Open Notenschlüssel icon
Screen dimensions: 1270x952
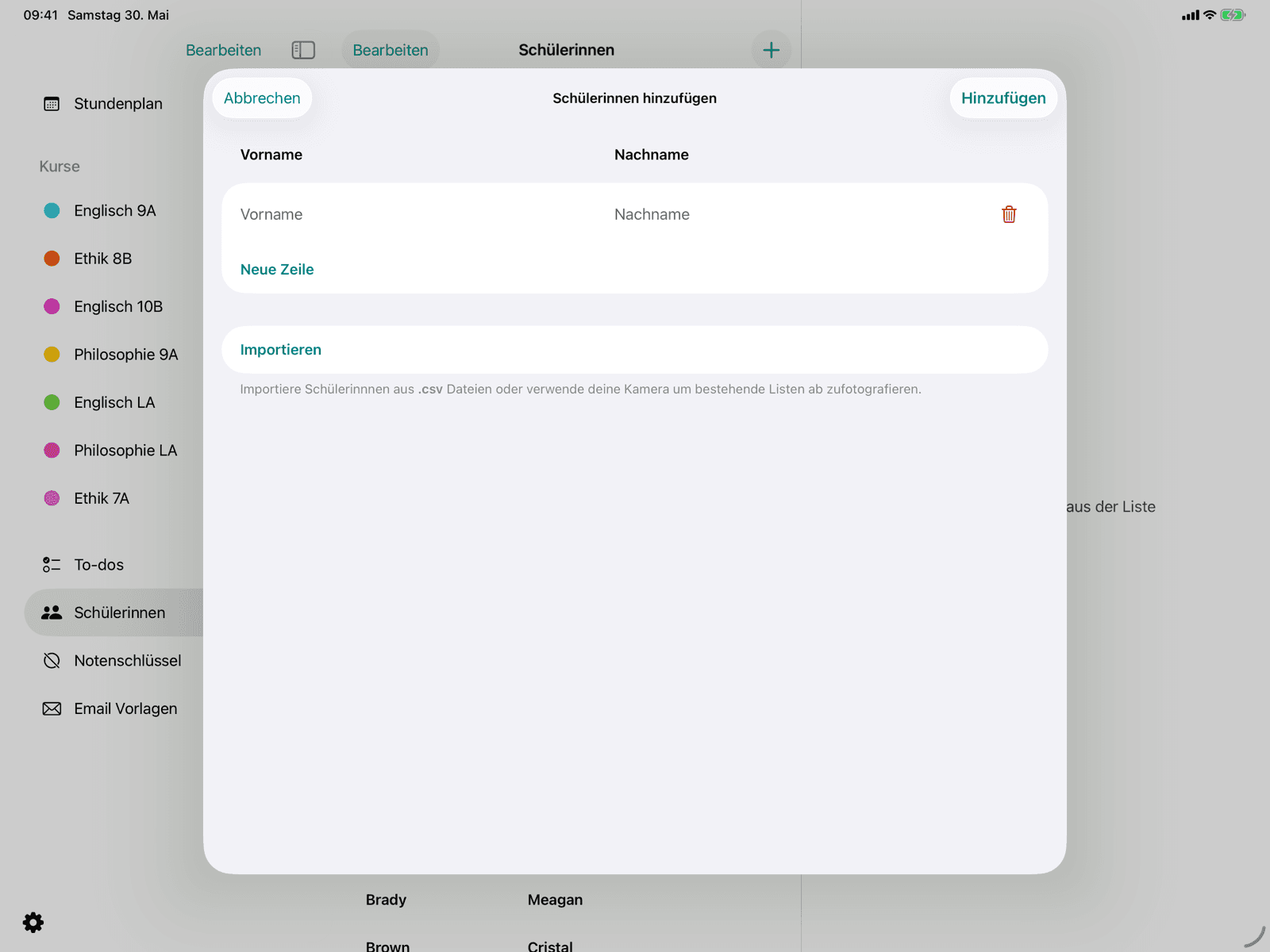pyautogui.click(x=52, y=661)
